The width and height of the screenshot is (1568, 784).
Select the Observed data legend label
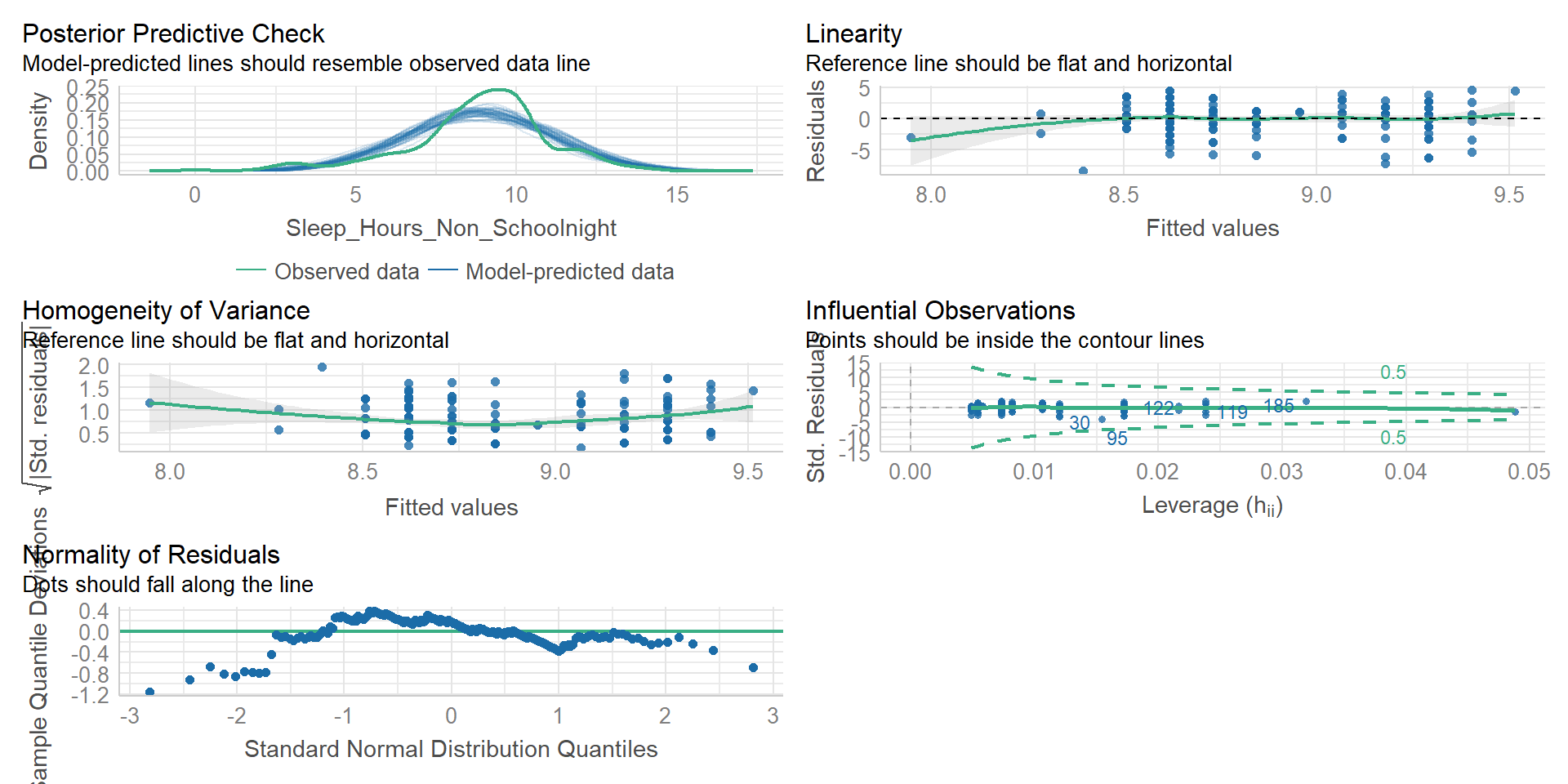tap(346, 271)
